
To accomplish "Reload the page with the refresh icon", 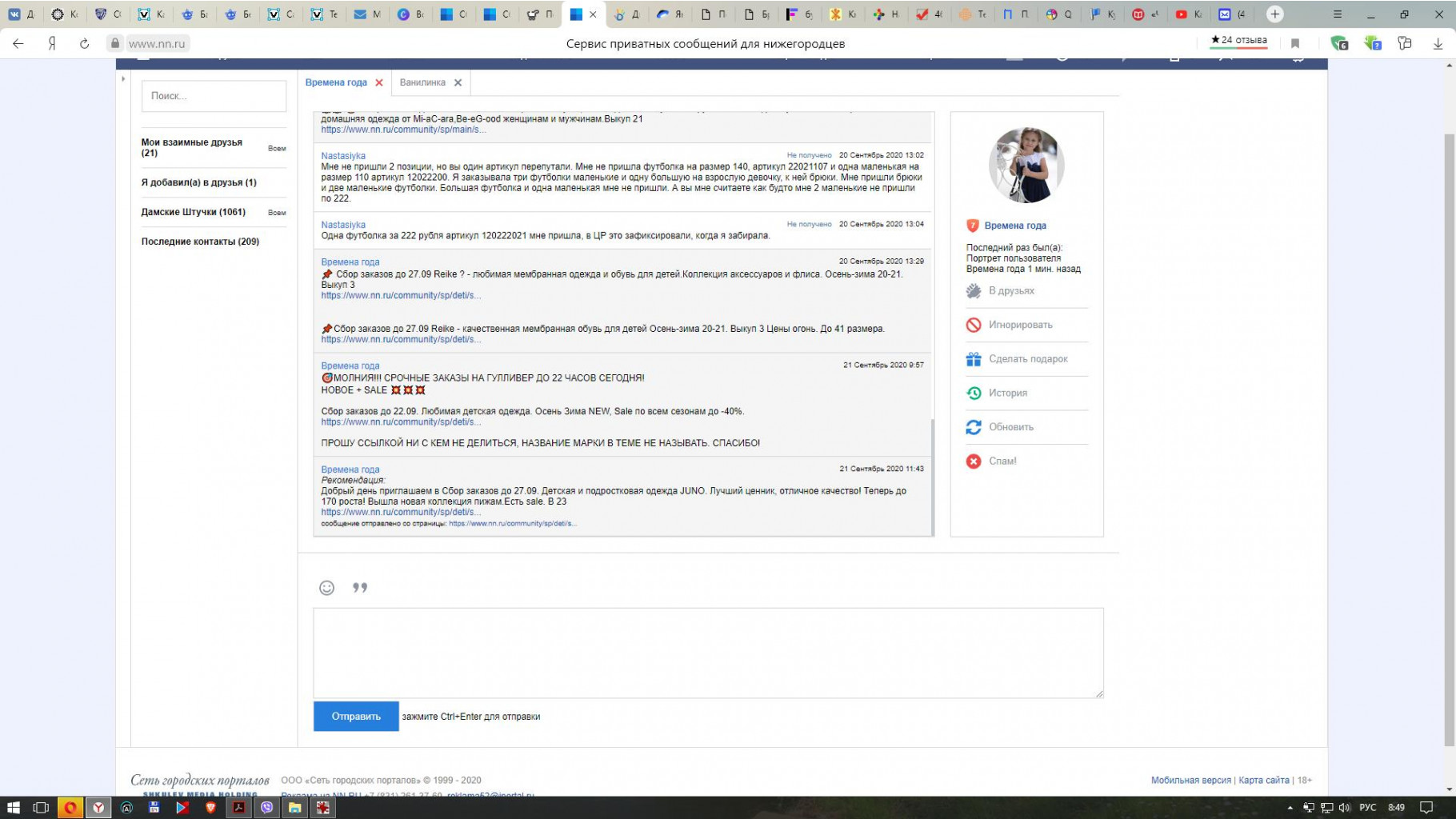I will coord(84,43).
